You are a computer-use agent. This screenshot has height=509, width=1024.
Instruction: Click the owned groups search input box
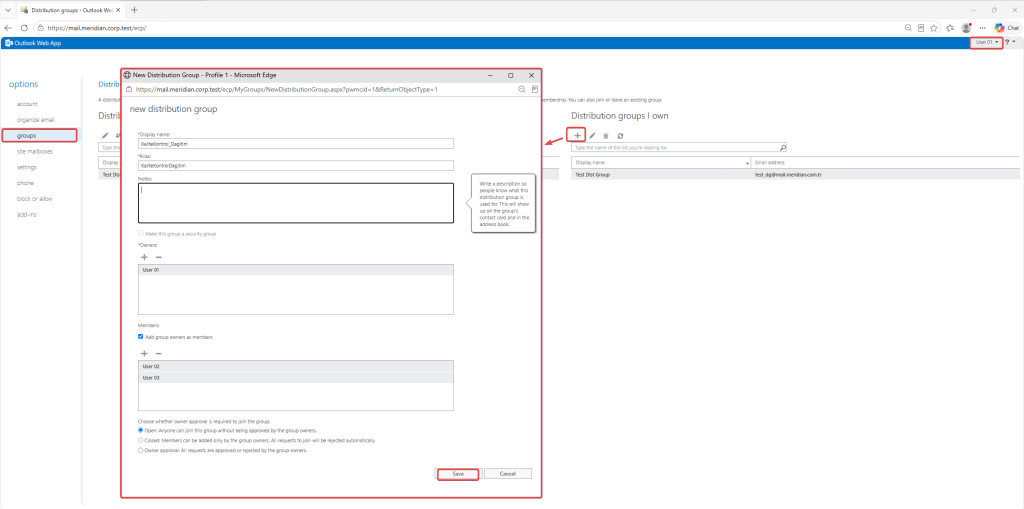pos(675,148)
